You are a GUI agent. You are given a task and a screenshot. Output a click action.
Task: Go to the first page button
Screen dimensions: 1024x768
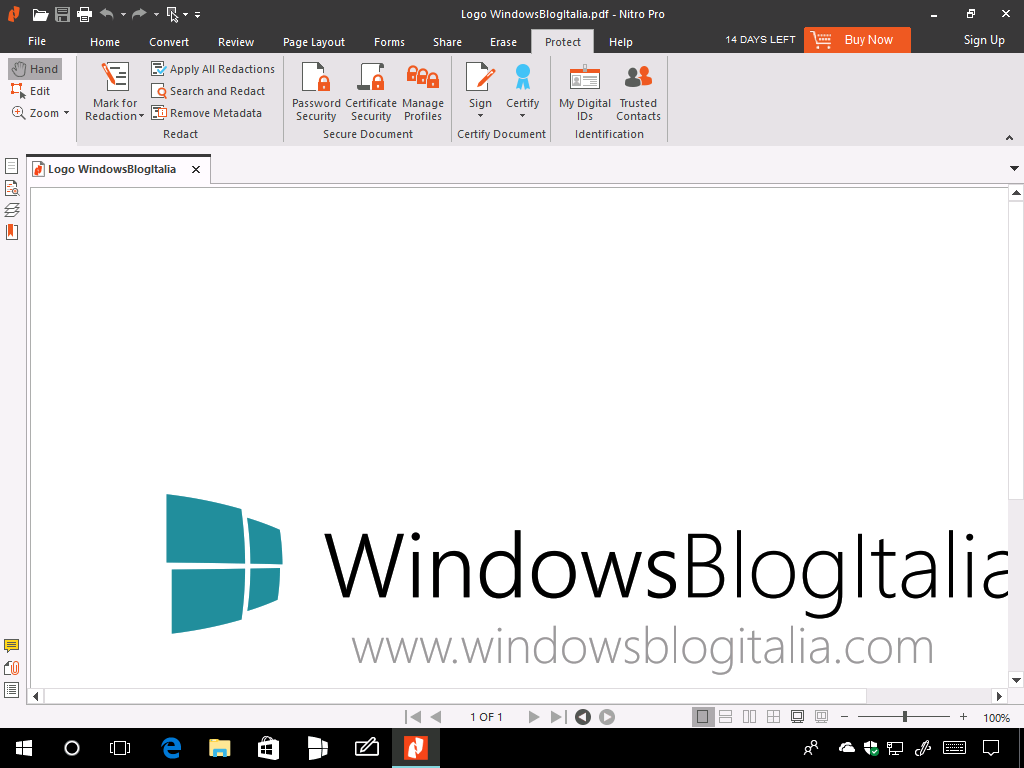[x=413, y=717]
